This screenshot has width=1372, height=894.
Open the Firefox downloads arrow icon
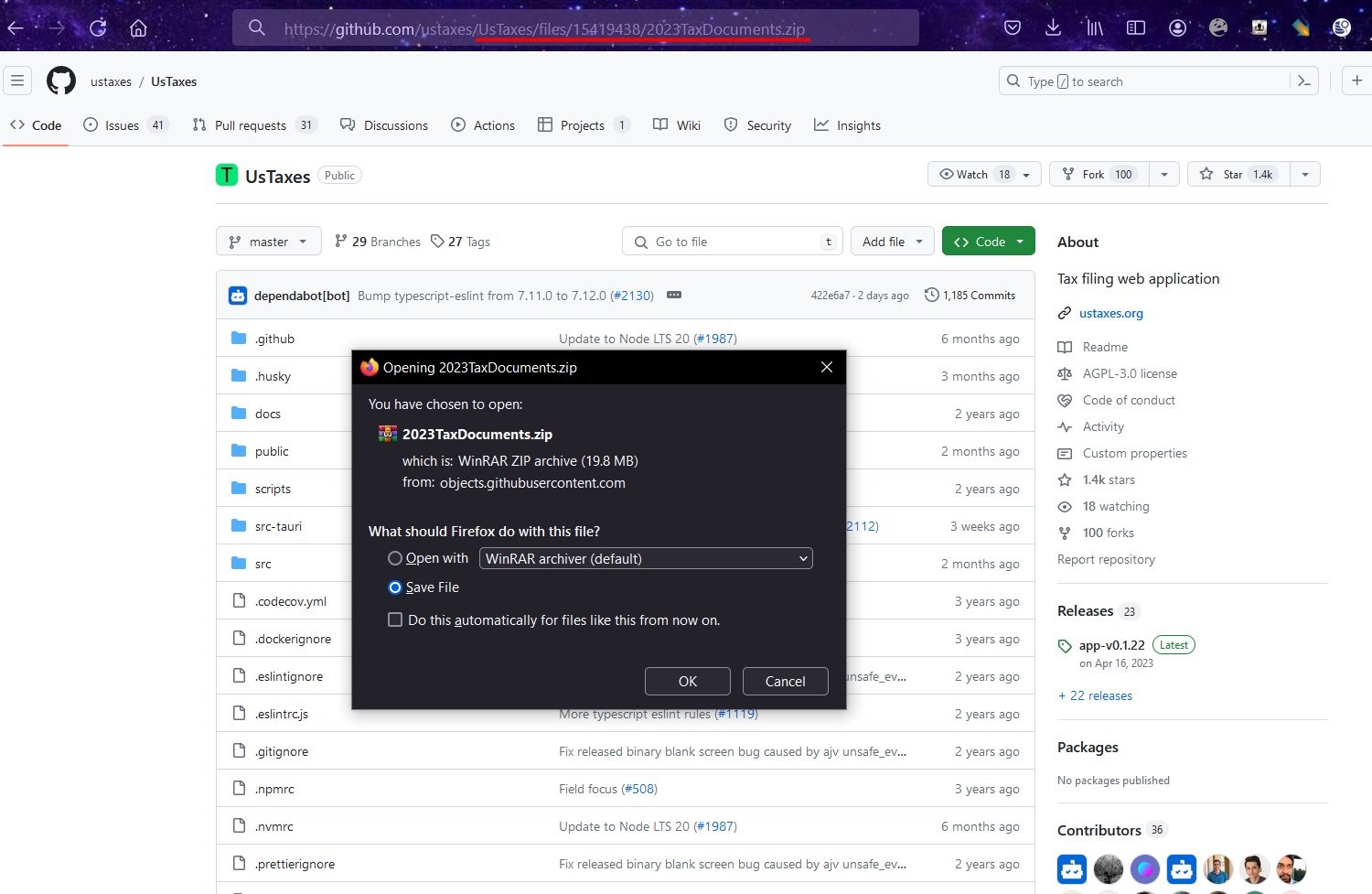(x=1053, y=28)
